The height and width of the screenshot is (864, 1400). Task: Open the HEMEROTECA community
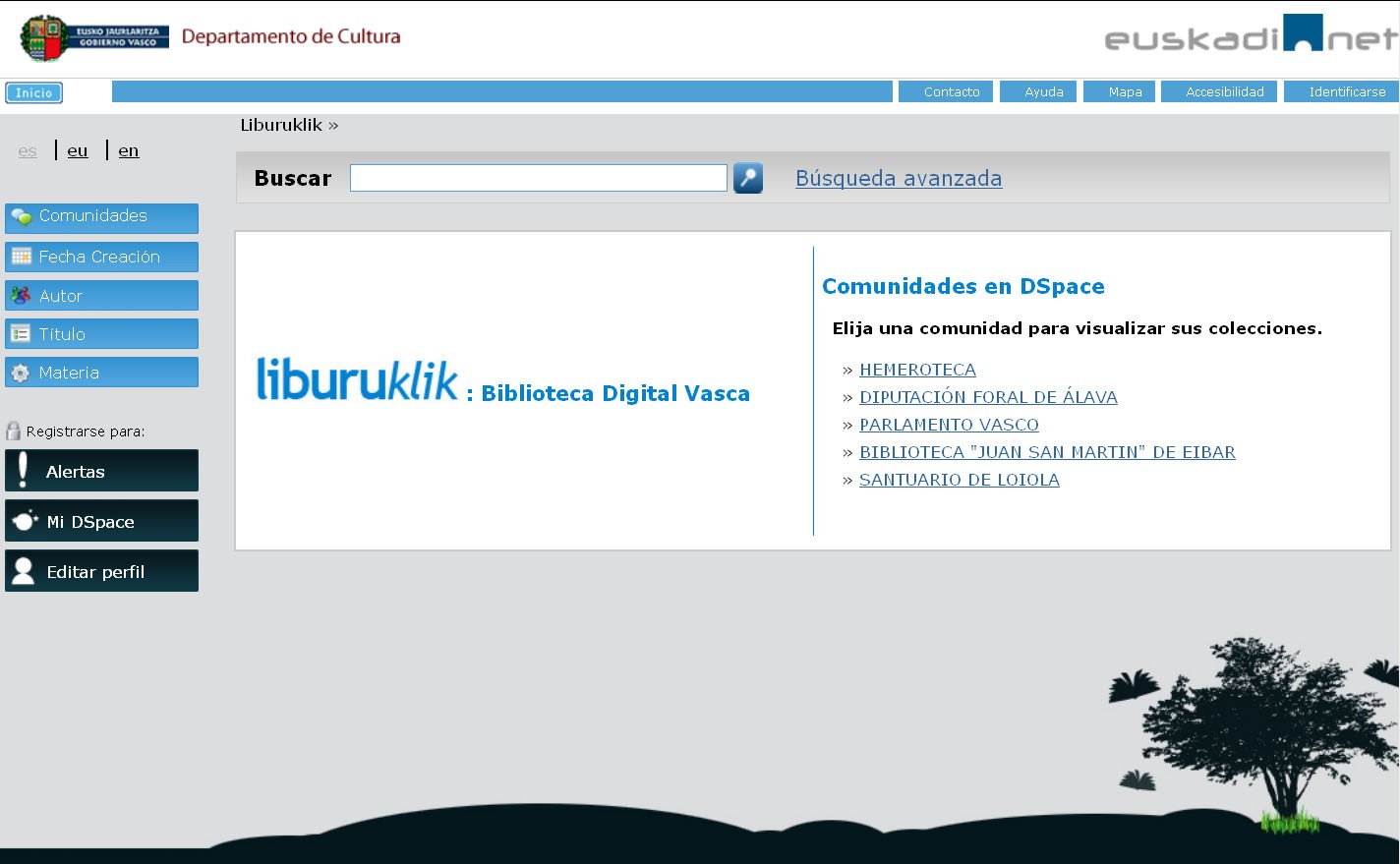click(916, 370)
